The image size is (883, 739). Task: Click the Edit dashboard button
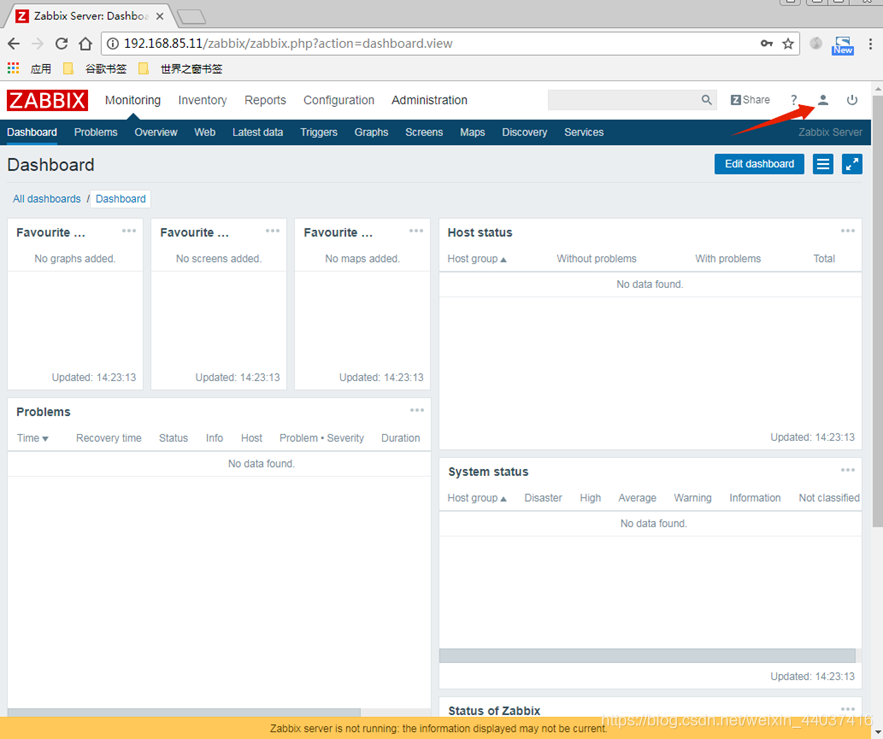tap(759, 164)
